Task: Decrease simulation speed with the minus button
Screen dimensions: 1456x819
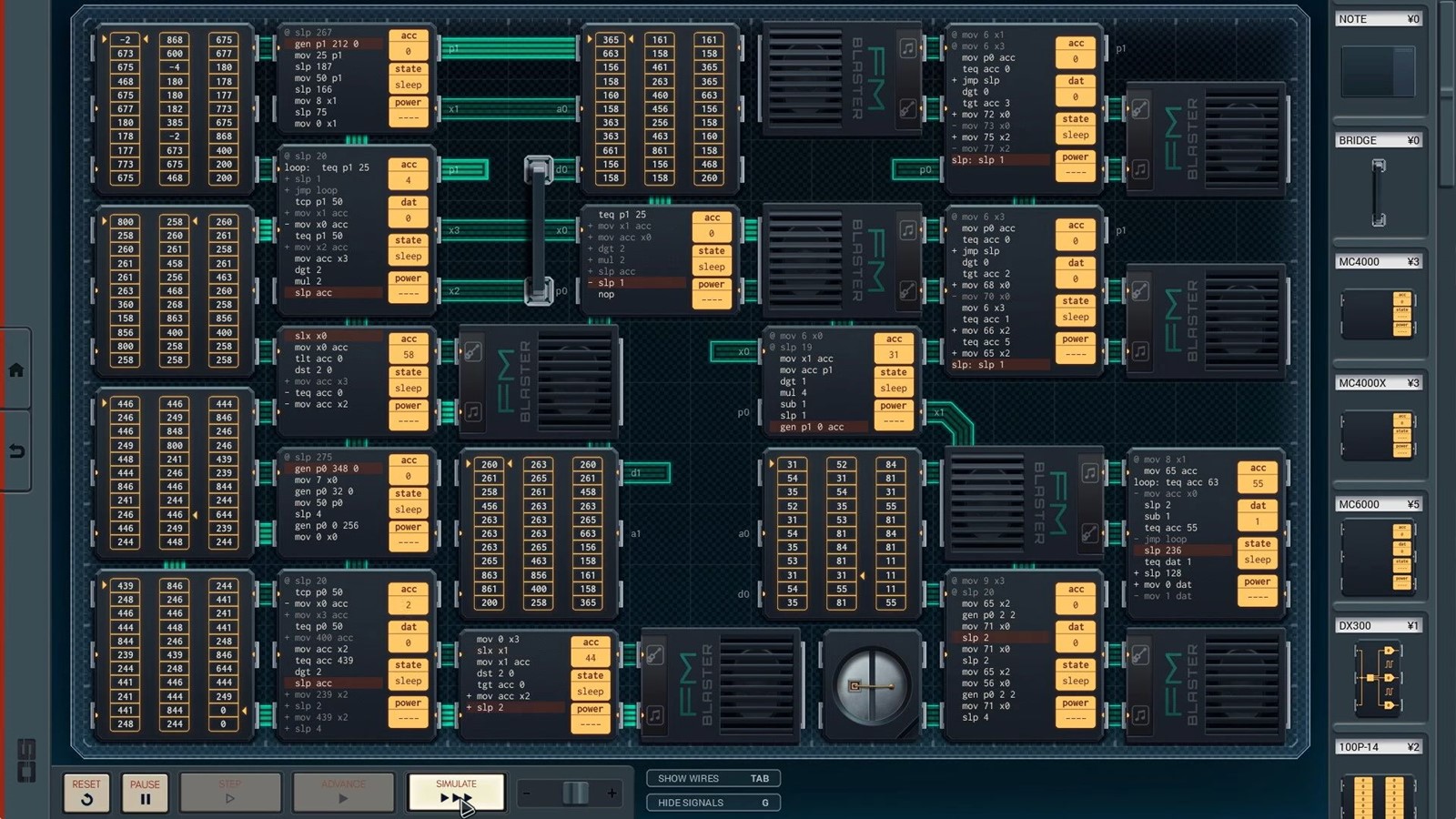Action: [x=526, y=794]
